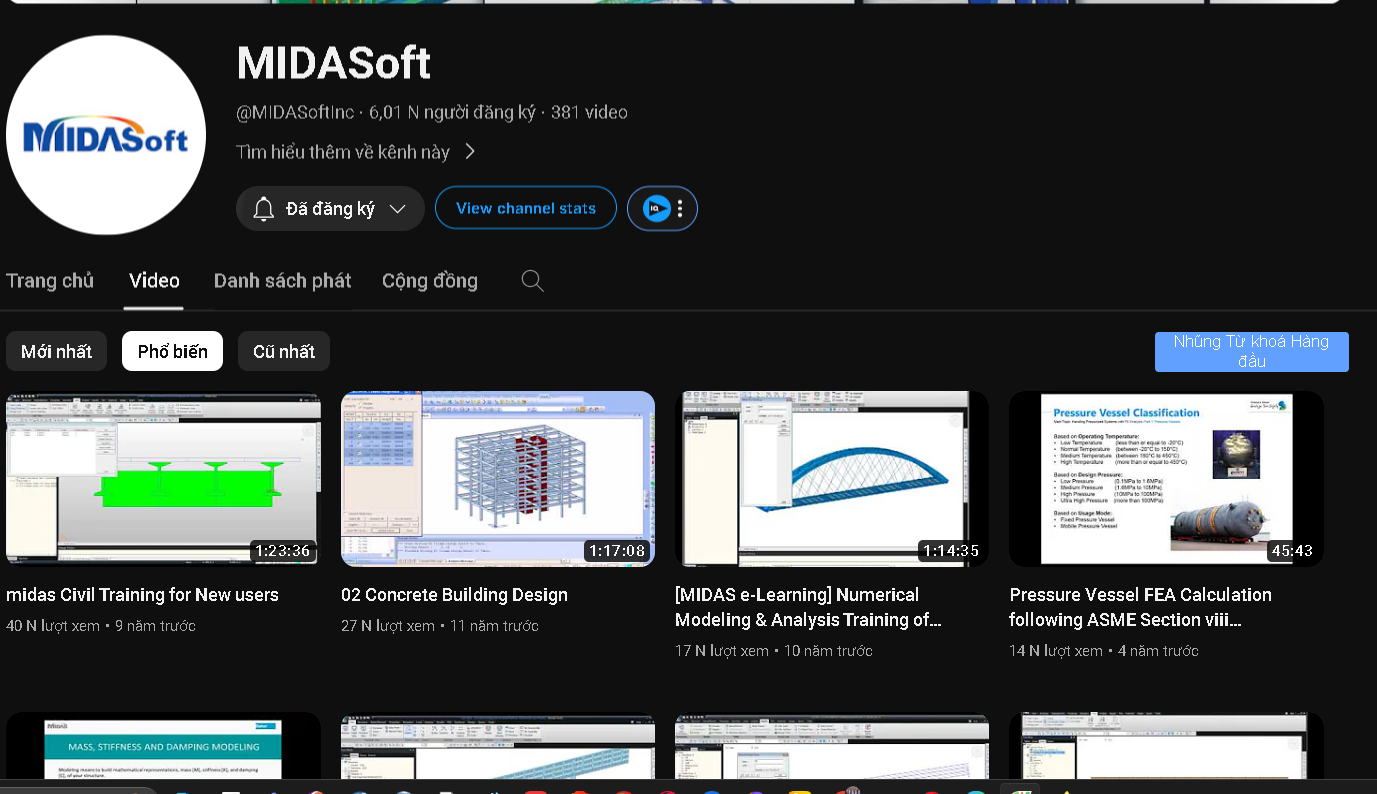Click the title midas Civil Training for New users
The height and width of the screenshot is (794, 1377).
pyautogui.click(x=142, y=595)
